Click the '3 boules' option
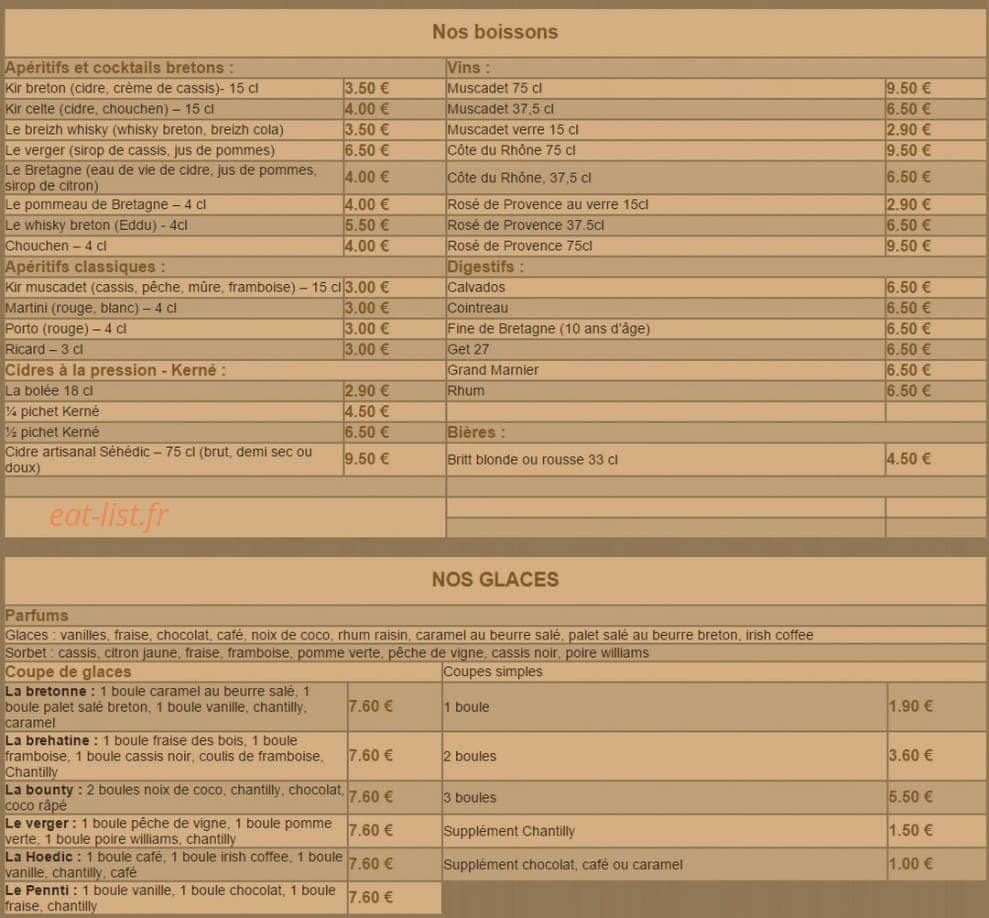This screenshot has width=989, height=918. [x=470, y=798]
